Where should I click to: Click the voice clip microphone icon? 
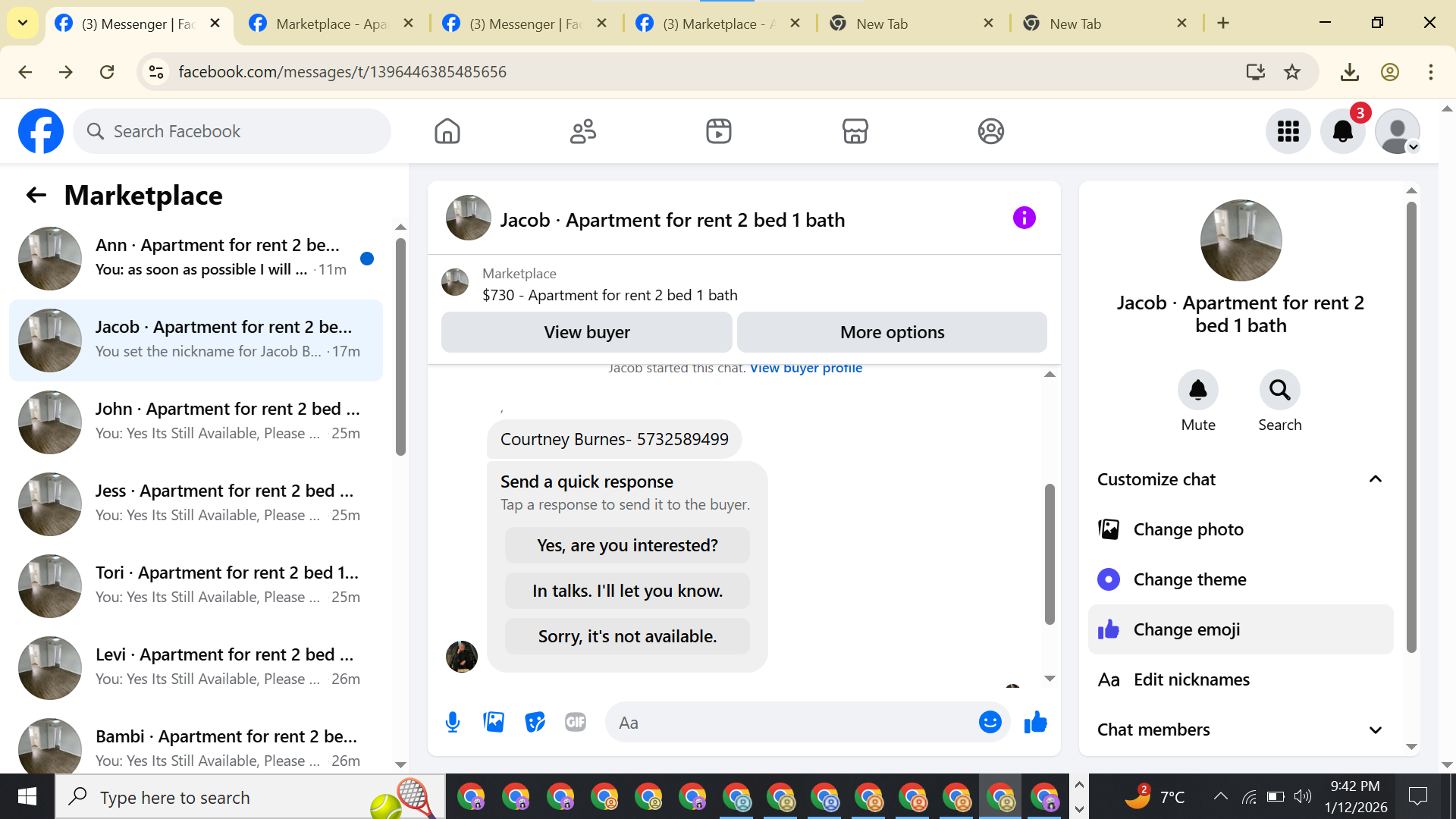453,722
